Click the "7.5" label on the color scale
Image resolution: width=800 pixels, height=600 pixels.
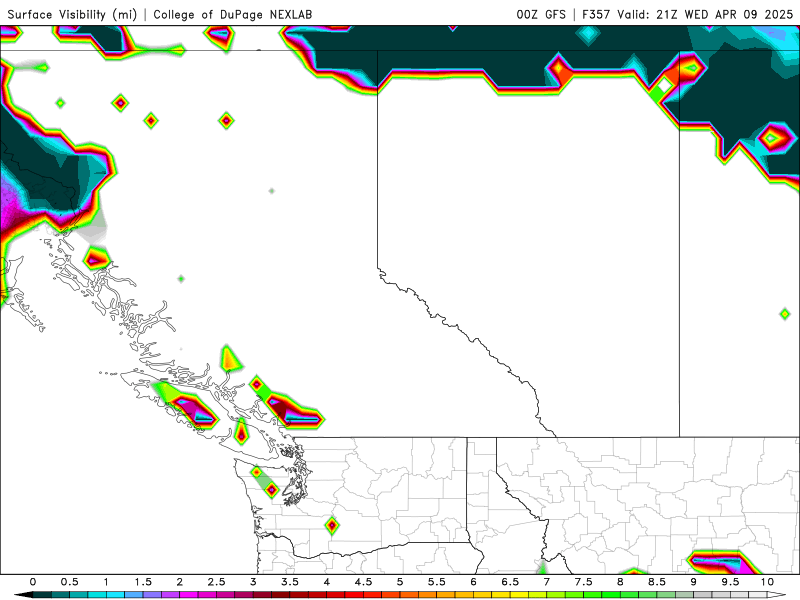coord(584,582)
